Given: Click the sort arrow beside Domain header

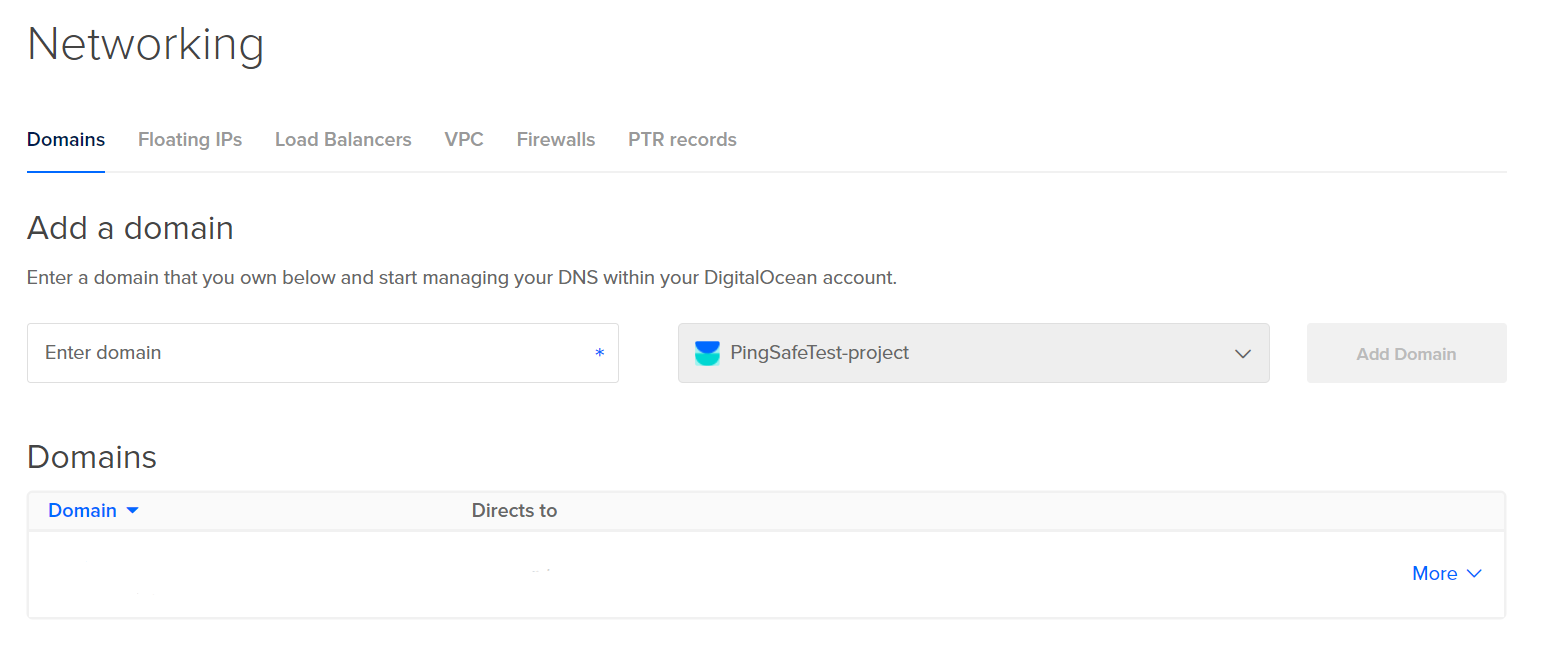Looking at the screenshot, I should pos(132,511).
